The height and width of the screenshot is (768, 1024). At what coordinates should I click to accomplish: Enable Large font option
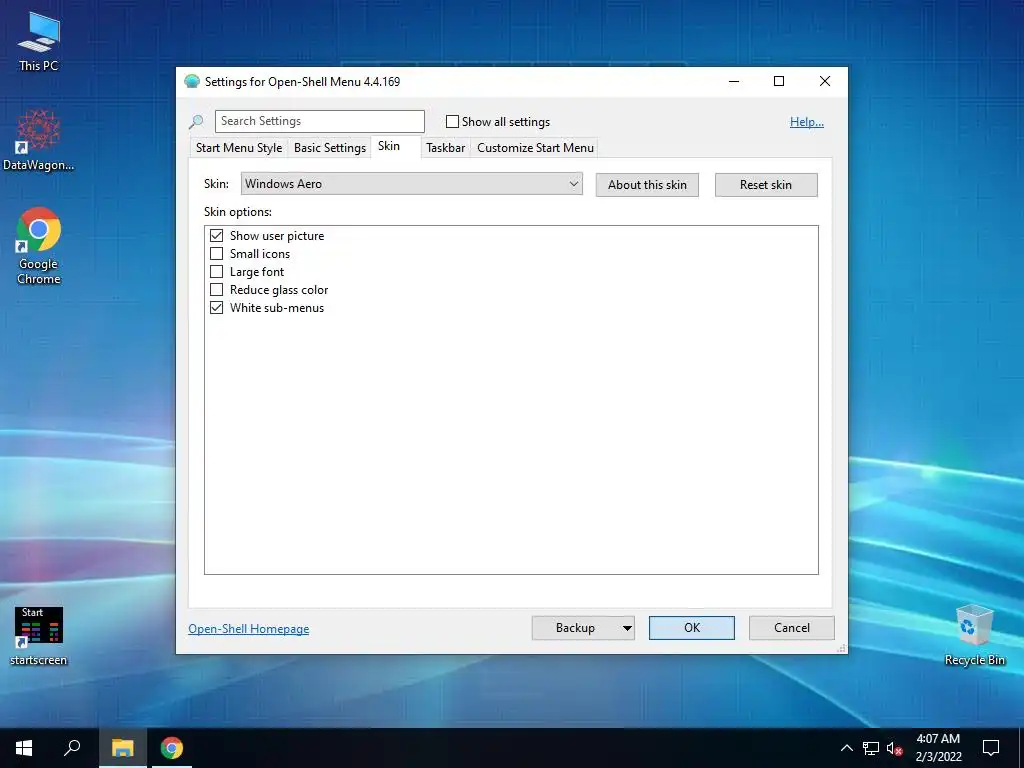point(216,272)
